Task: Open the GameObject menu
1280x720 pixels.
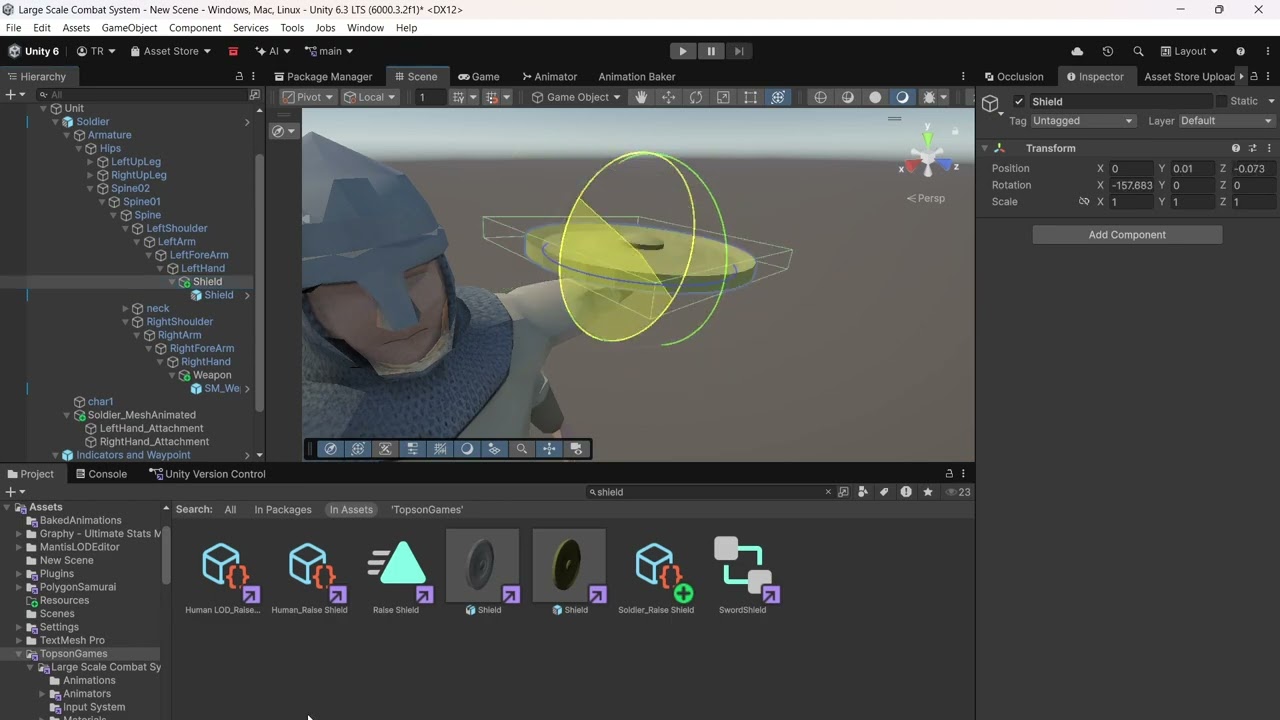Action: click(129, 28)
